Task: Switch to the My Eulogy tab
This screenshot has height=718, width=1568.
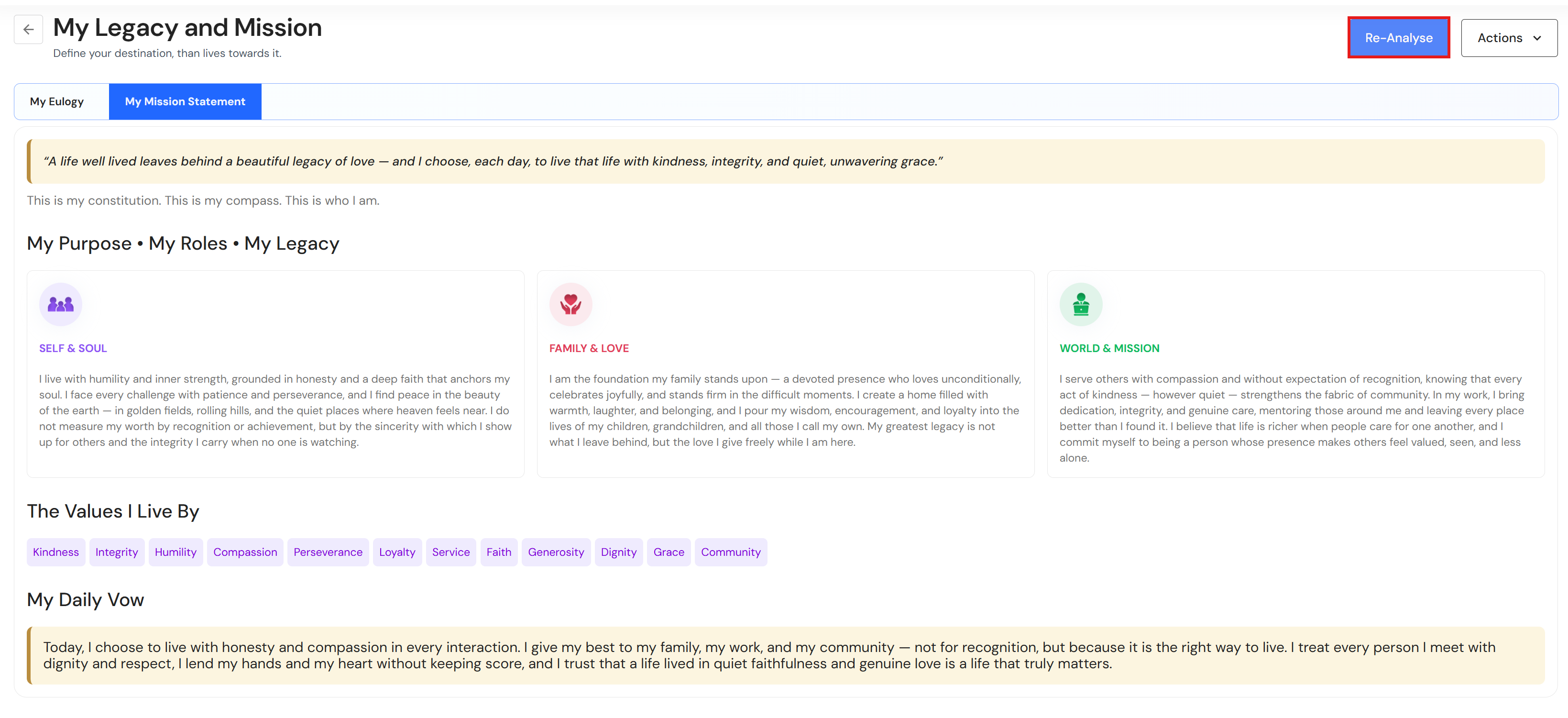Action: [56, 102]
